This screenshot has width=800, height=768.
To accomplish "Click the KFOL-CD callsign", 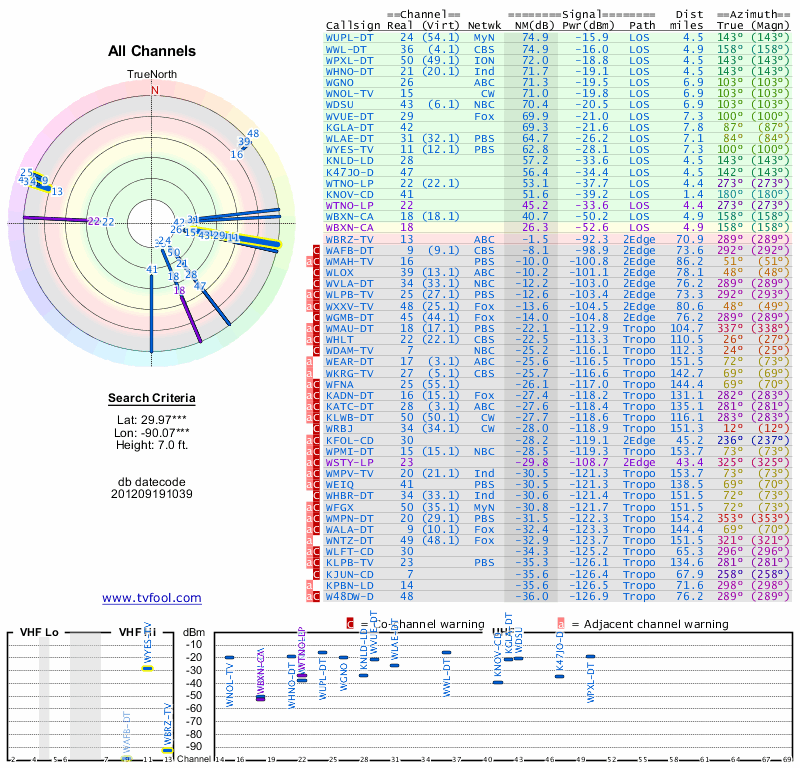I will pyautogui.click(x=349, y=440).
